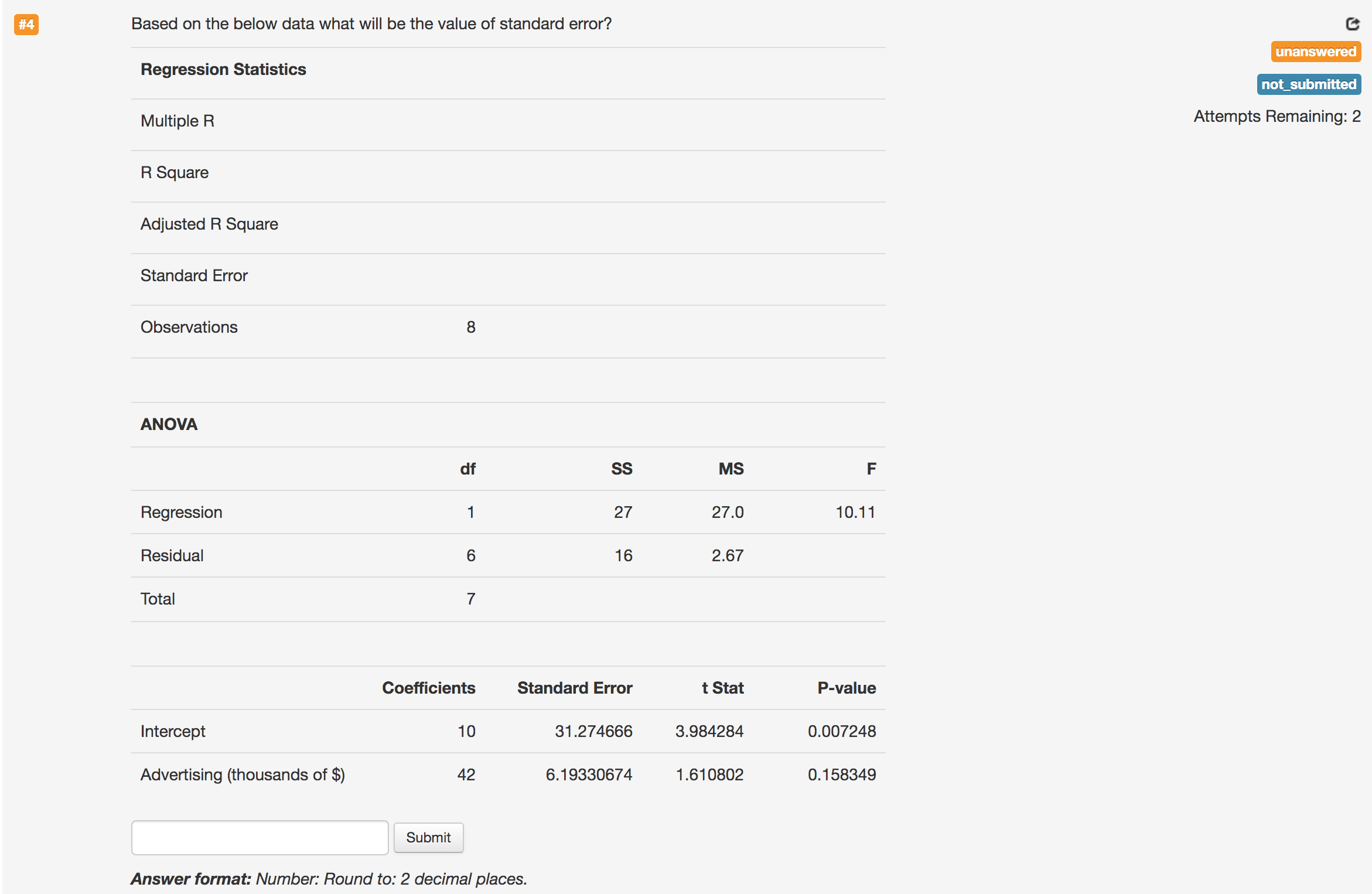Click the blue not_submitted status badge
This screenshot has height=894, width=1372.
click(x=1309, y=84)
